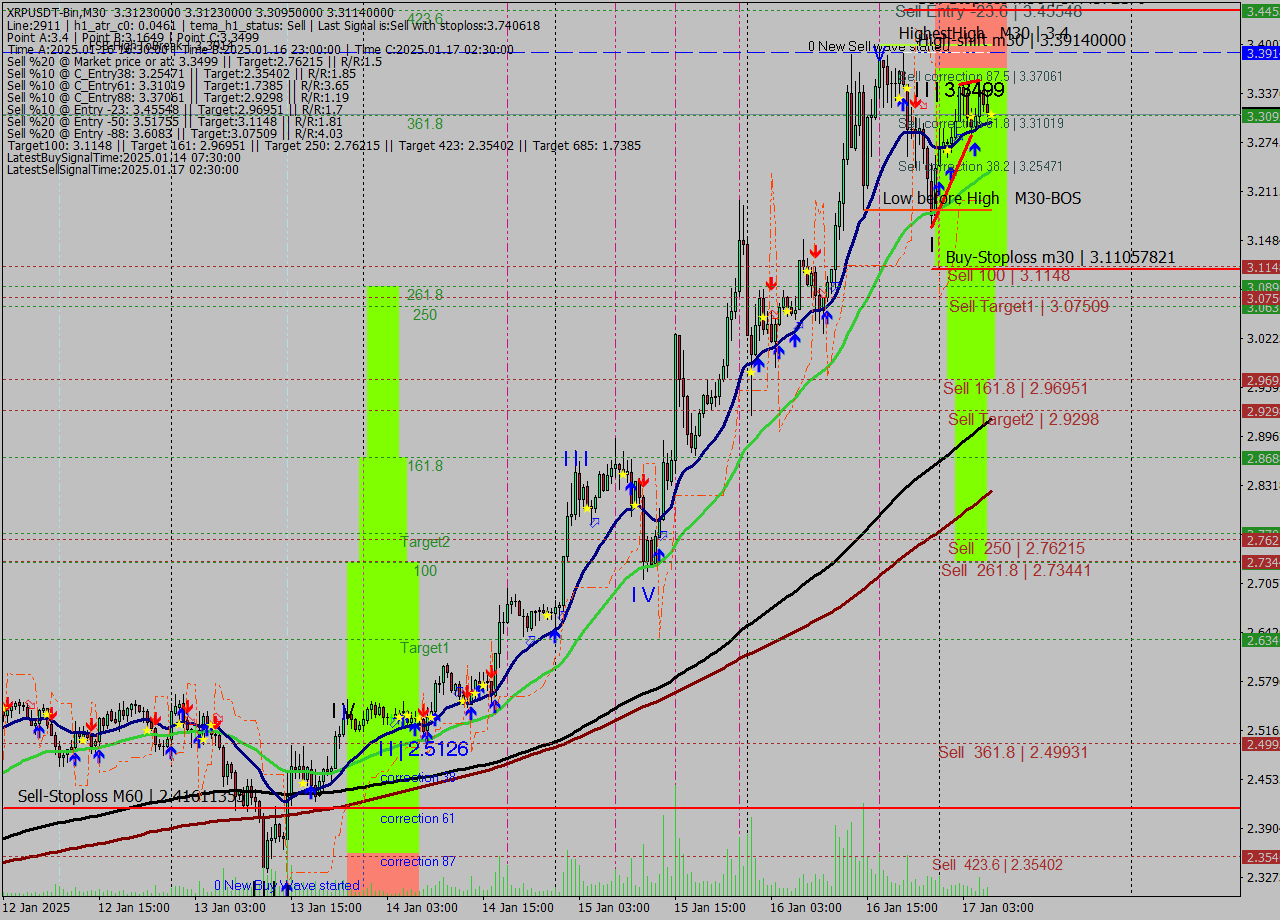1280x920 pixels.
Task: Click the 'Sell Target2 | 2.9298' label
Action: [1024, 419]
